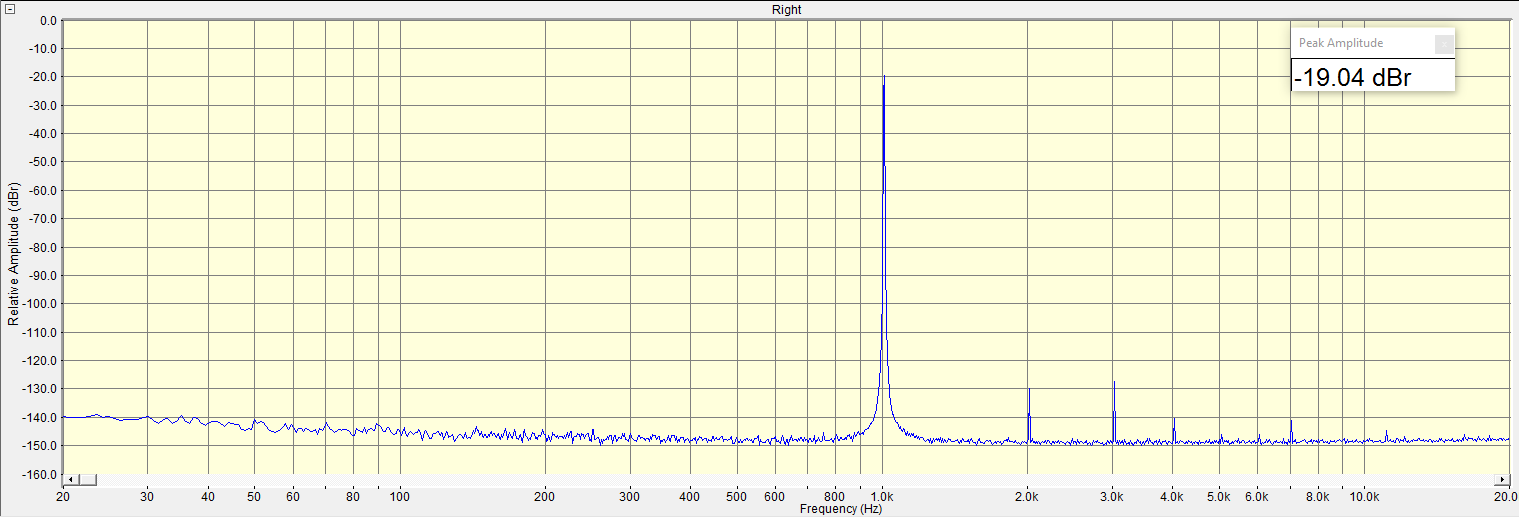Click the 3 kHz harmonic spike
The width and height of the screenshot is (1519, 518).
click(x=1113, y=410)
